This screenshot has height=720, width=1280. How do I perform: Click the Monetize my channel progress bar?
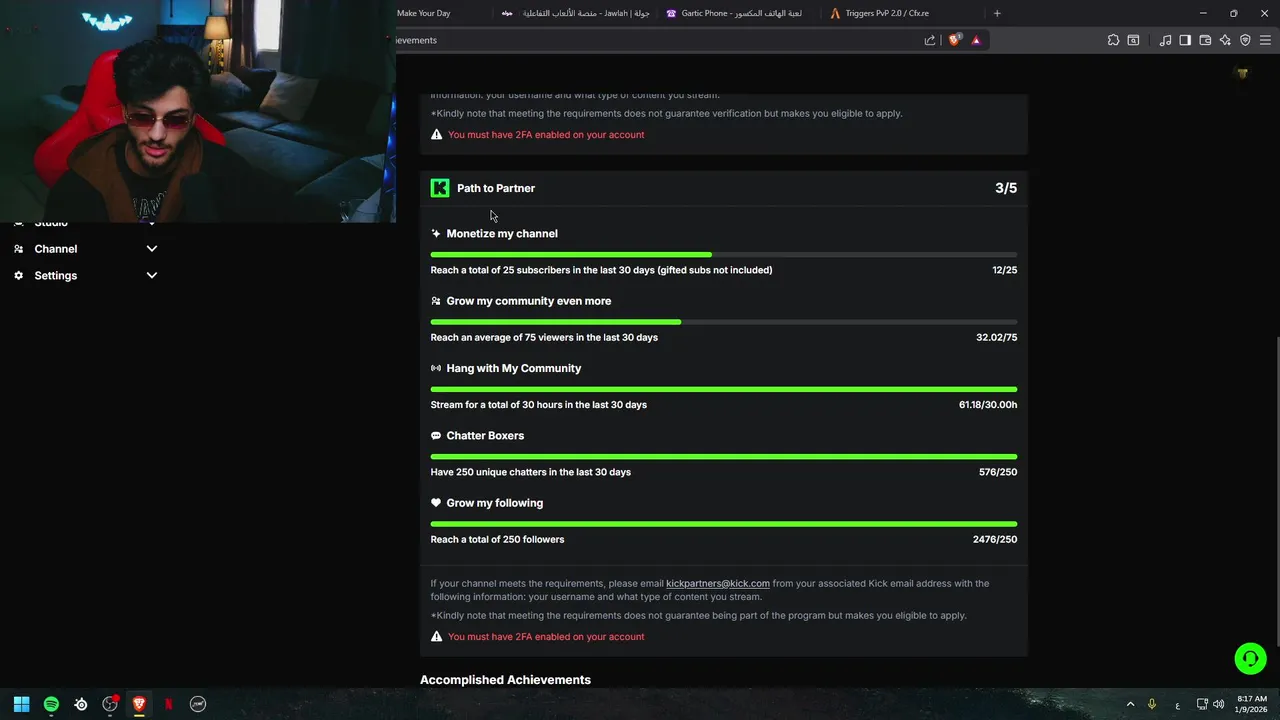723,255
